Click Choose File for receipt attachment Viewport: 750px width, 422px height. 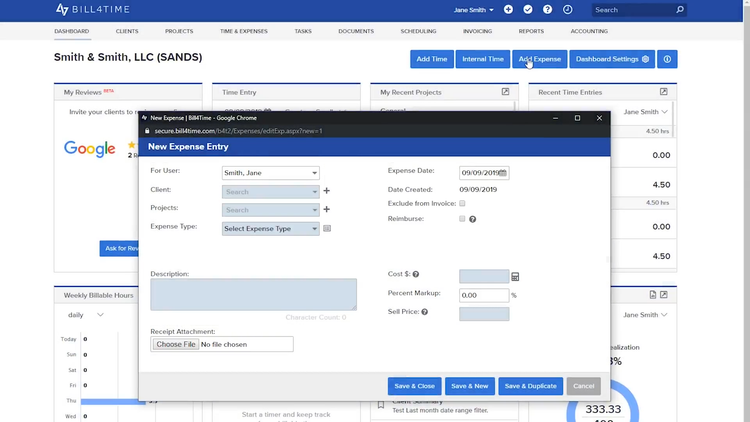(176, 344)
